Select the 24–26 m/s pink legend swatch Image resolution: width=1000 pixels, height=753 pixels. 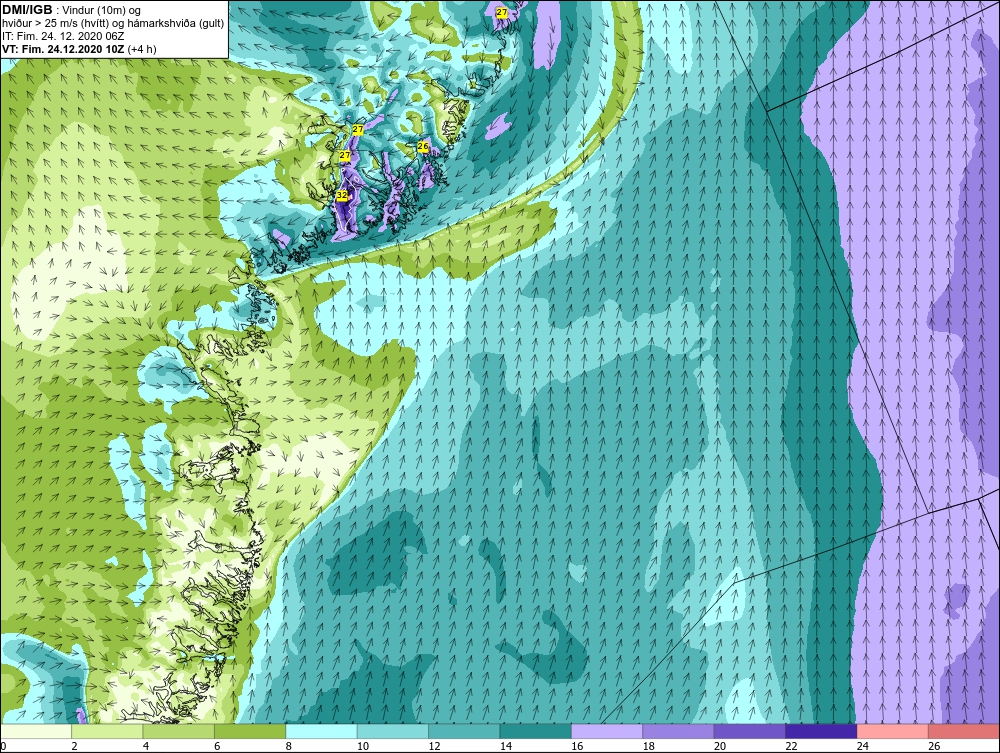click(893, 731)
